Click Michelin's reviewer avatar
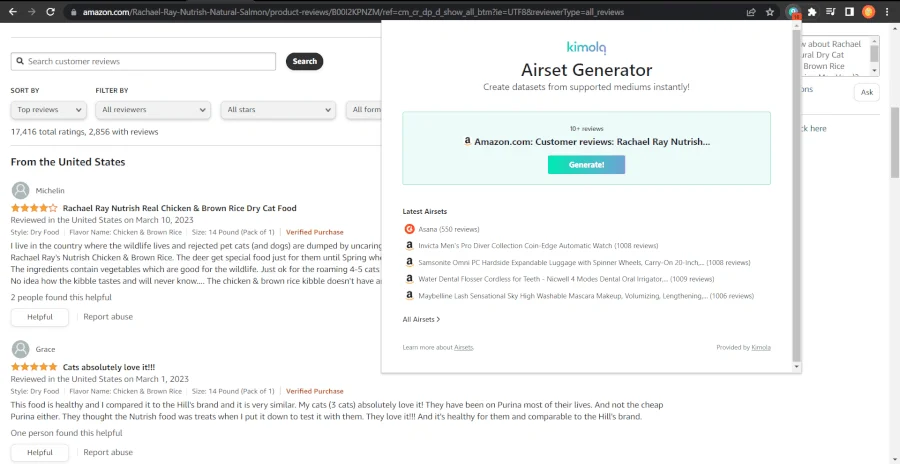This screenshot has width=900, height=464. tap(21, 190)
